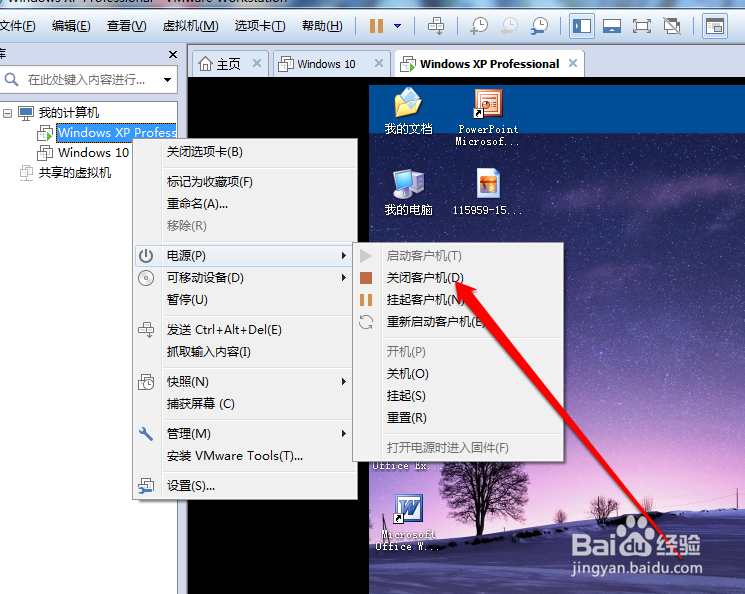Close the library panel with the X
Image resolution: width=745 pixels, height=594 pixels.
coord(173,55)
